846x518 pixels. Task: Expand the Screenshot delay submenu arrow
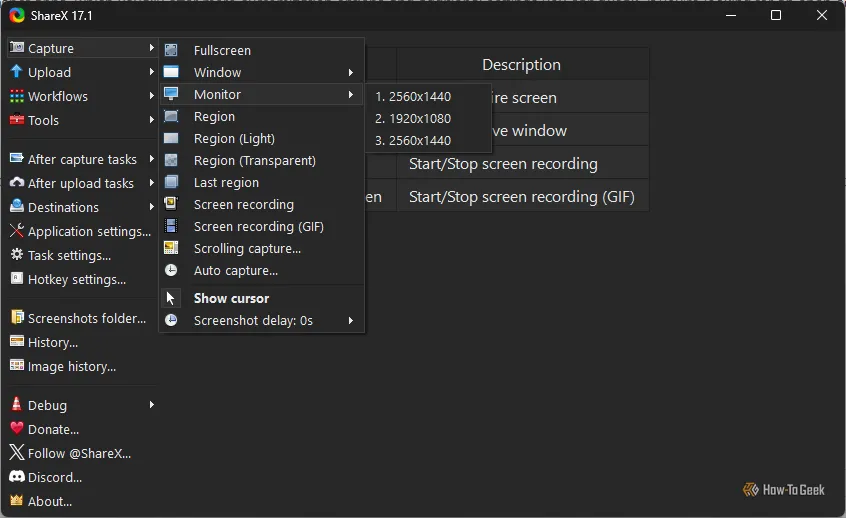351,321
